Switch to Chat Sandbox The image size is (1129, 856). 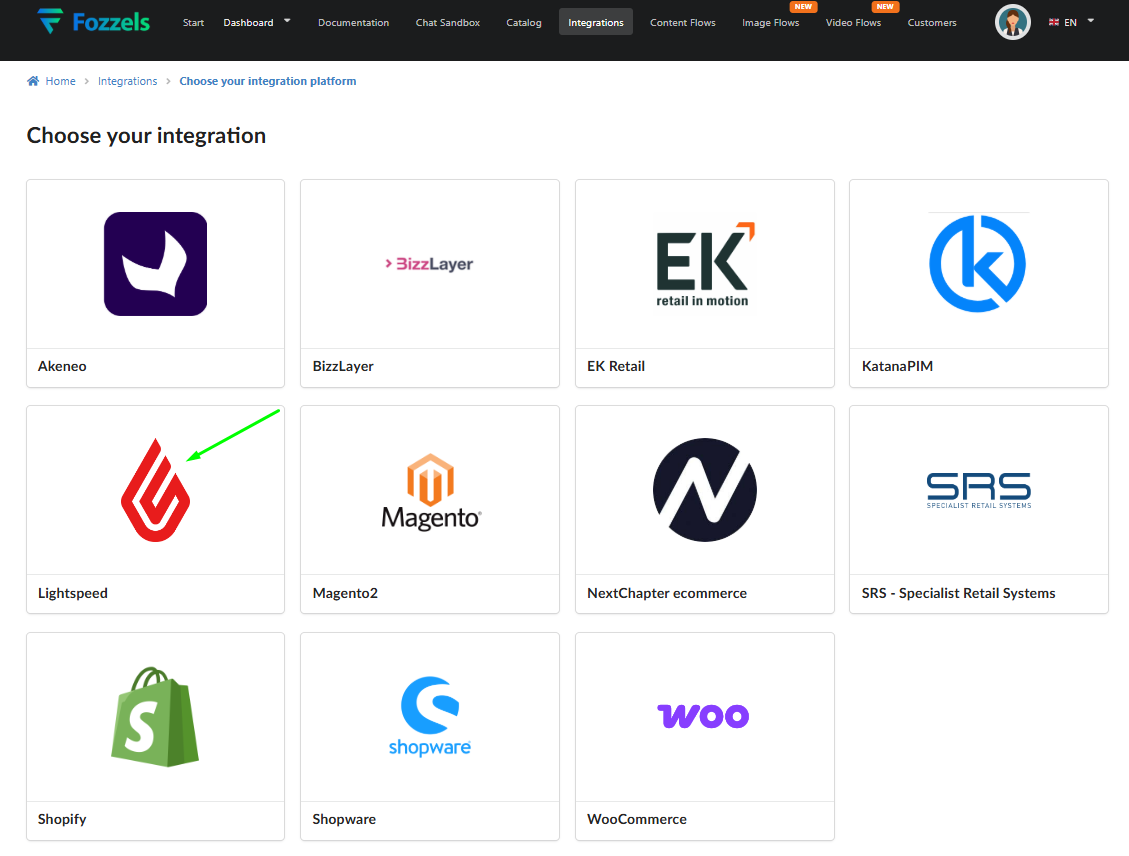coord(448,22)
